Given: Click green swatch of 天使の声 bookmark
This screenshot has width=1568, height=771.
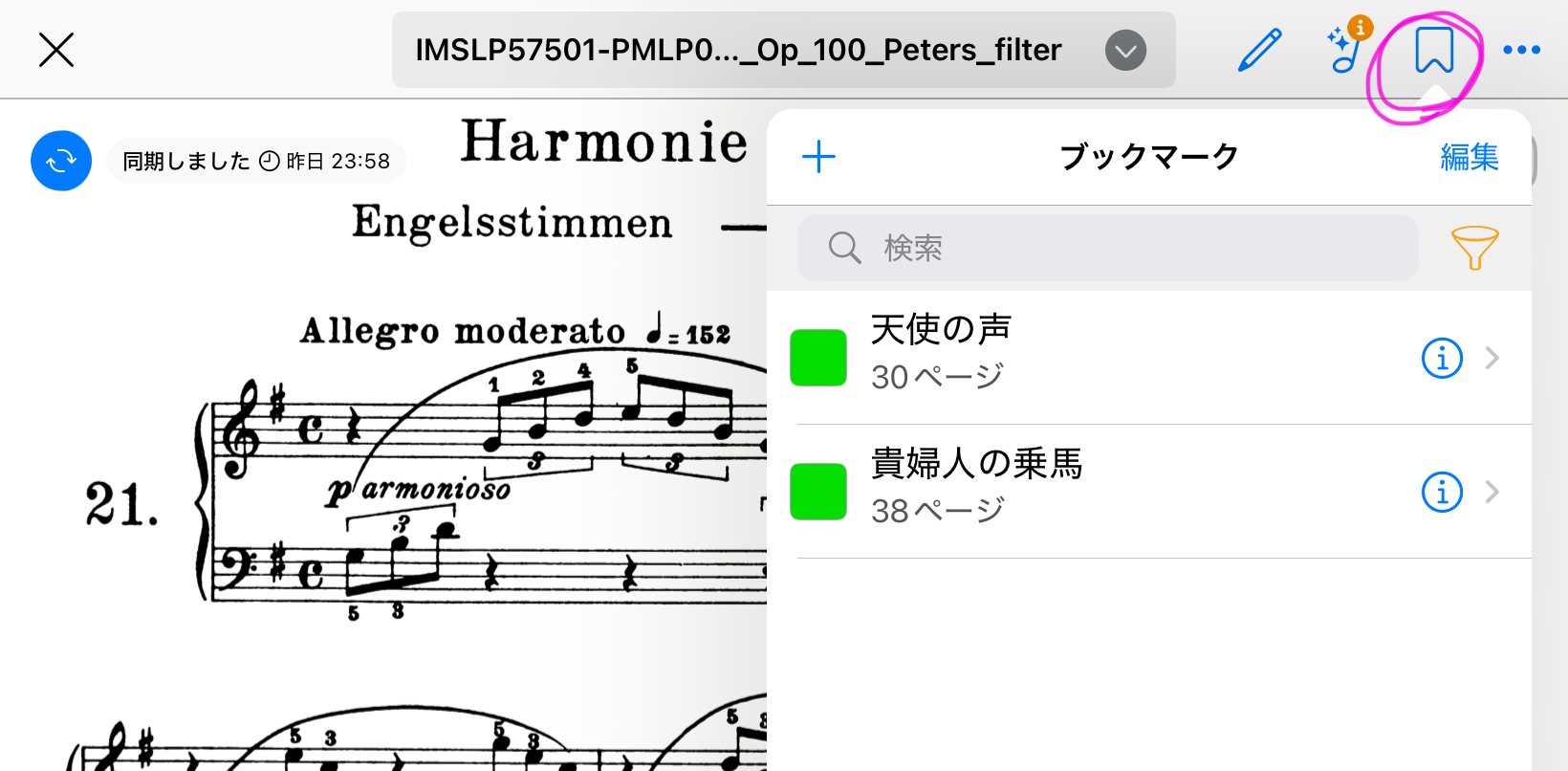Looking at the screenshot, I should 818,358.
